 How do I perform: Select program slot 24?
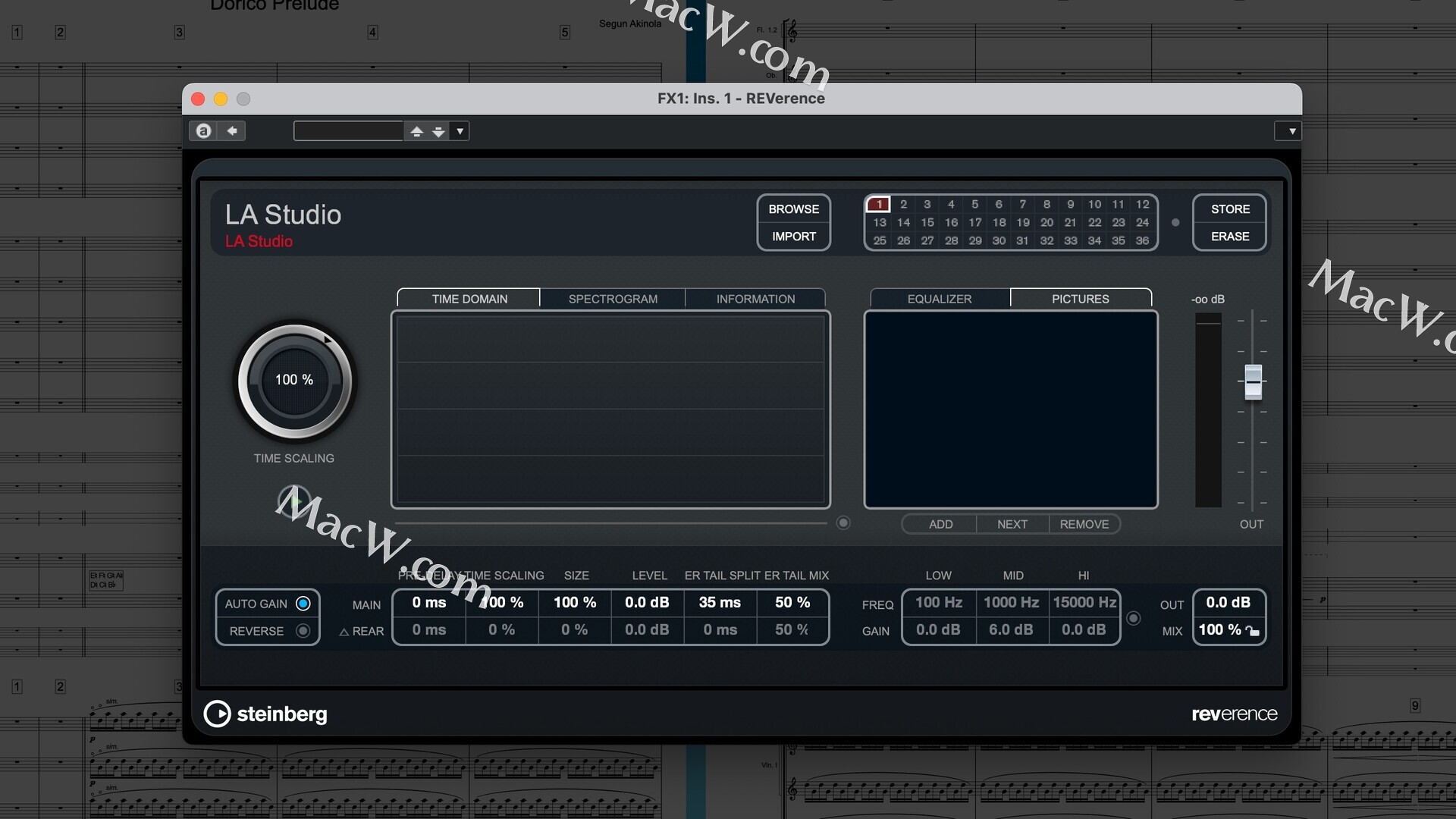tap(1142, 222)
